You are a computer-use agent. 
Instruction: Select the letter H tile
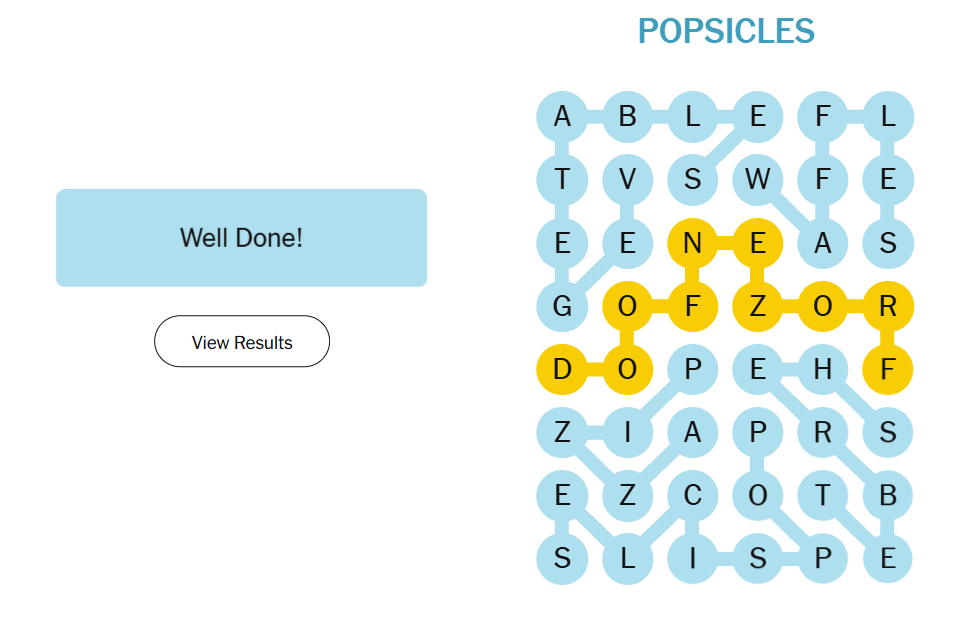coord(822,369)
